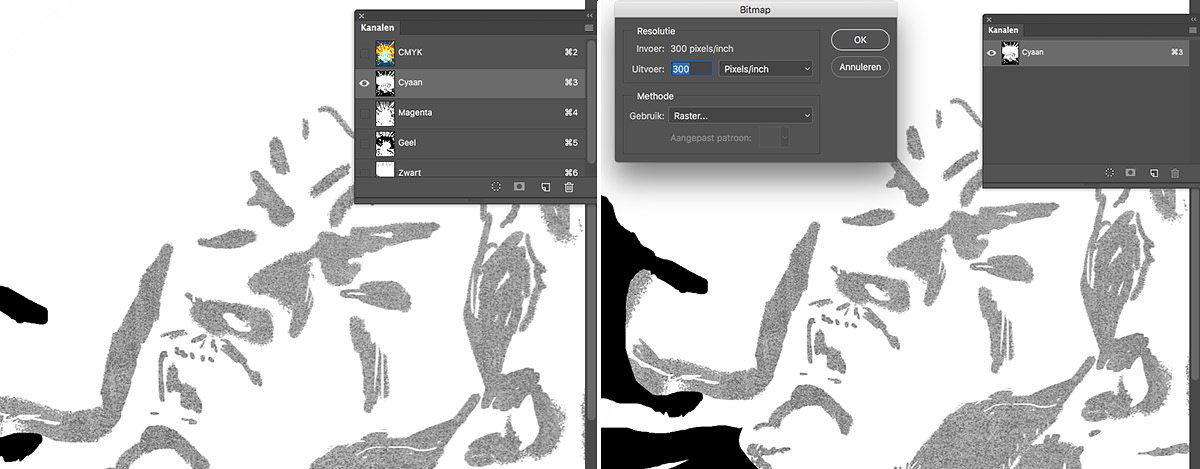Show the Geel channel visibility
Viewport: 1200px width, 469px height.
(364, 143)
